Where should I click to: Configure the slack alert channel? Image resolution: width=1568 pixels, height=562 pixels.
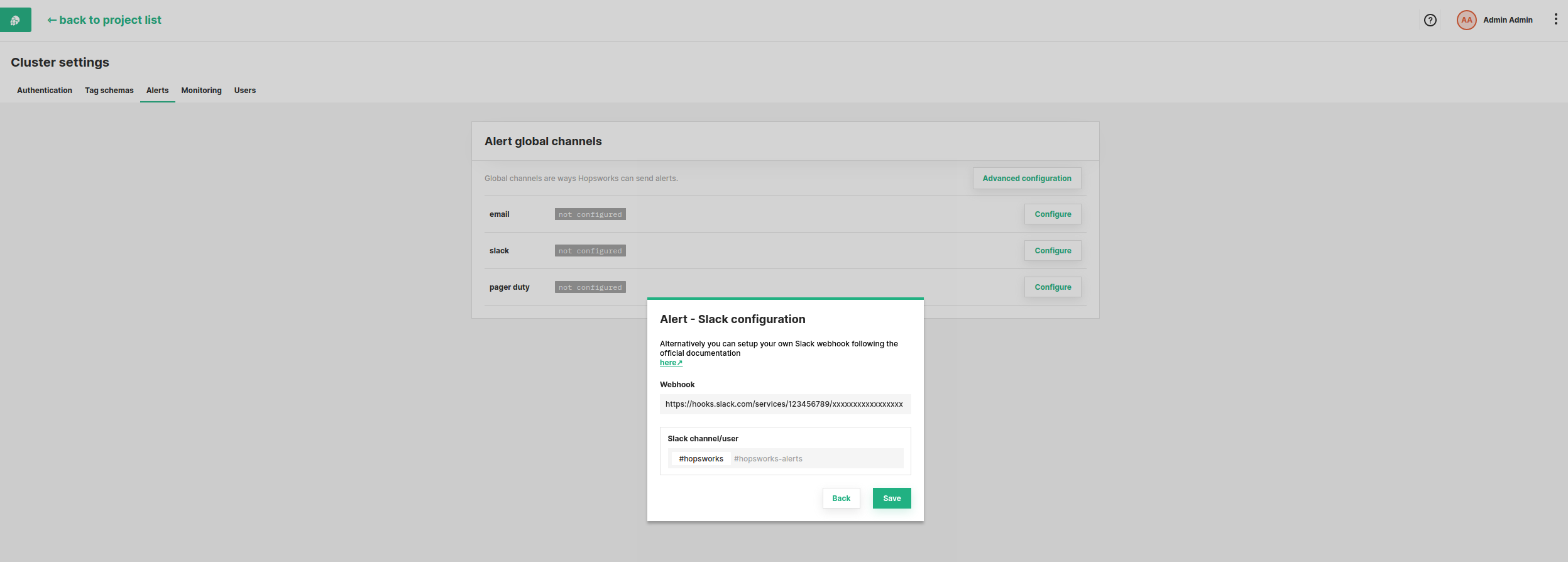tap(1052, 251)
